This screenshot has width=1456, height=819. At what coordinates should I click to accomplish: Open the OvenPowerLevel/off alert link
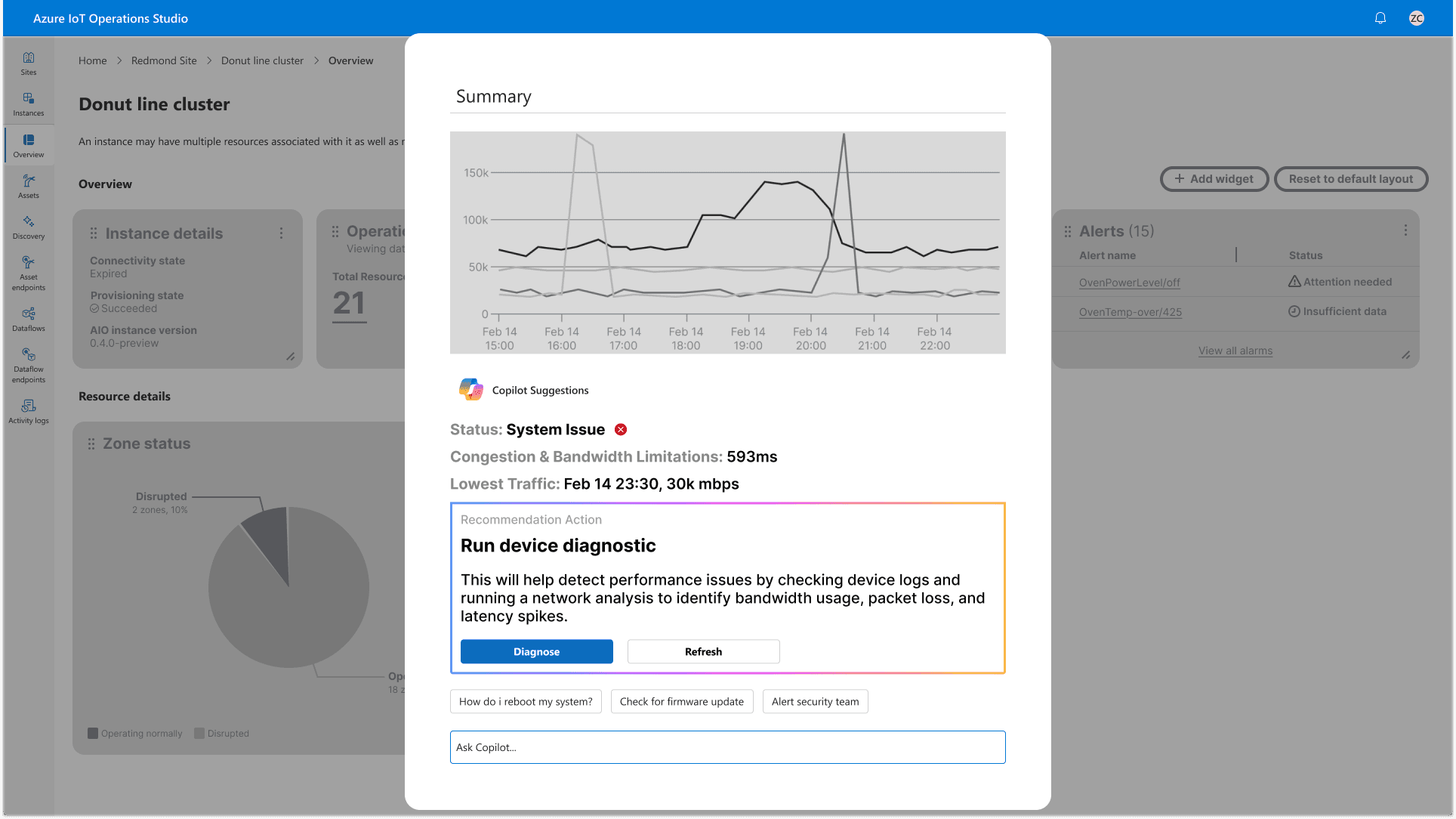coord(1129,283)
